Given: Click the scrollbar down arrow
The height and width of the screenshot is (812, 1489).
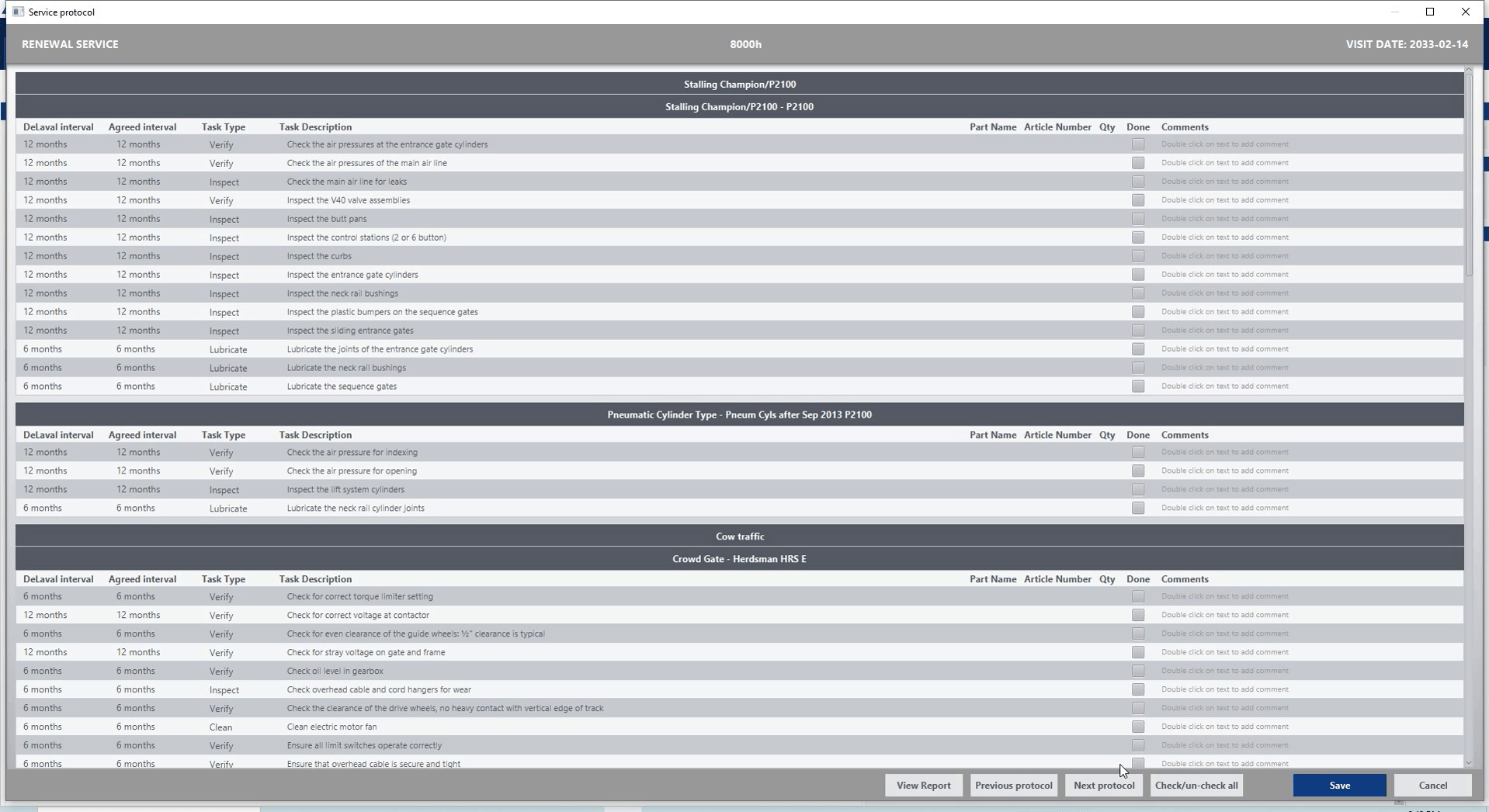Looking at the screenshot, I should point(1468,763).
